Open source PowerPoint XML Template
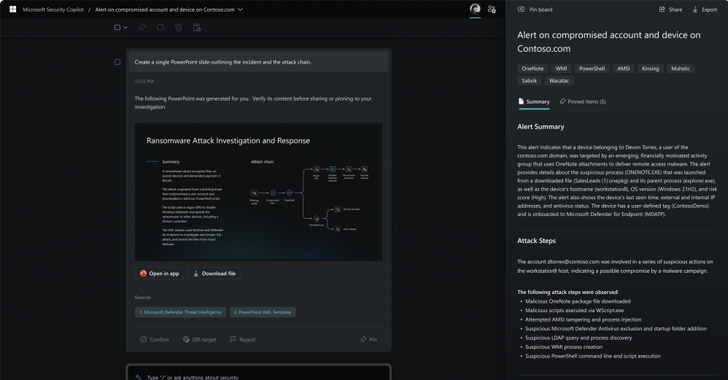The image size is (728, 380). (262, 312)
